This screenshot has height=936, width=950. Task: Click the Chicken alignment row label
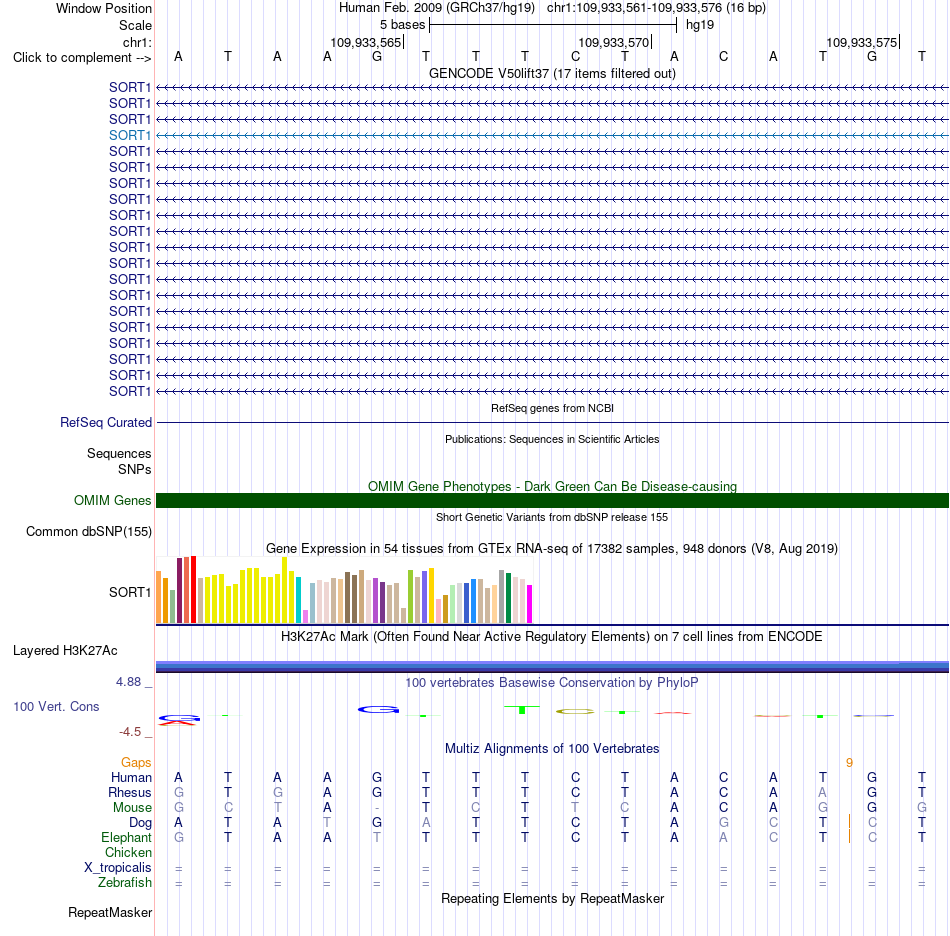point(128,852)
